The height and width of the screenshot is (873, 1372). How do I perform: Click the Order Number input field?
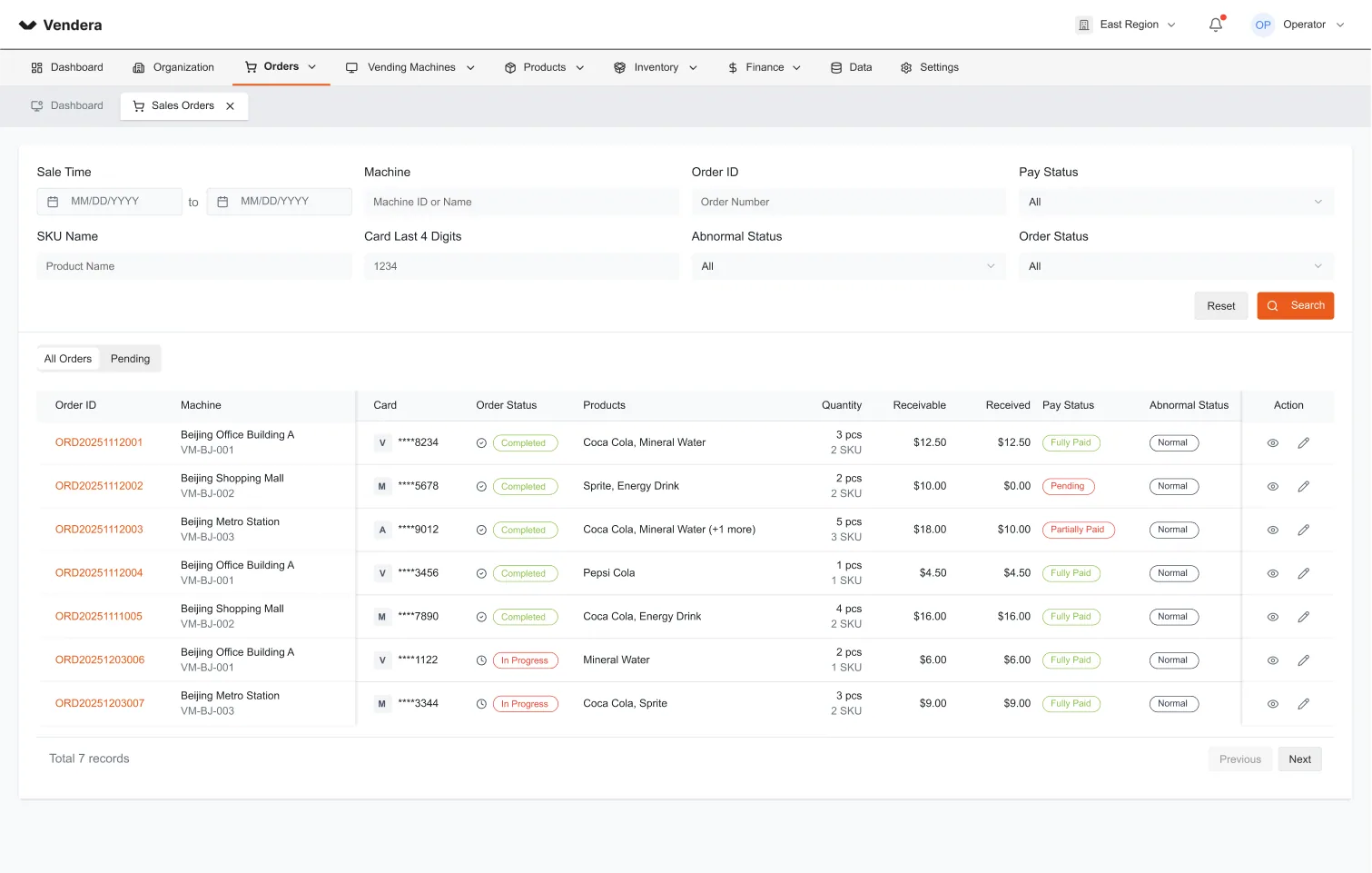pos(848,203)
